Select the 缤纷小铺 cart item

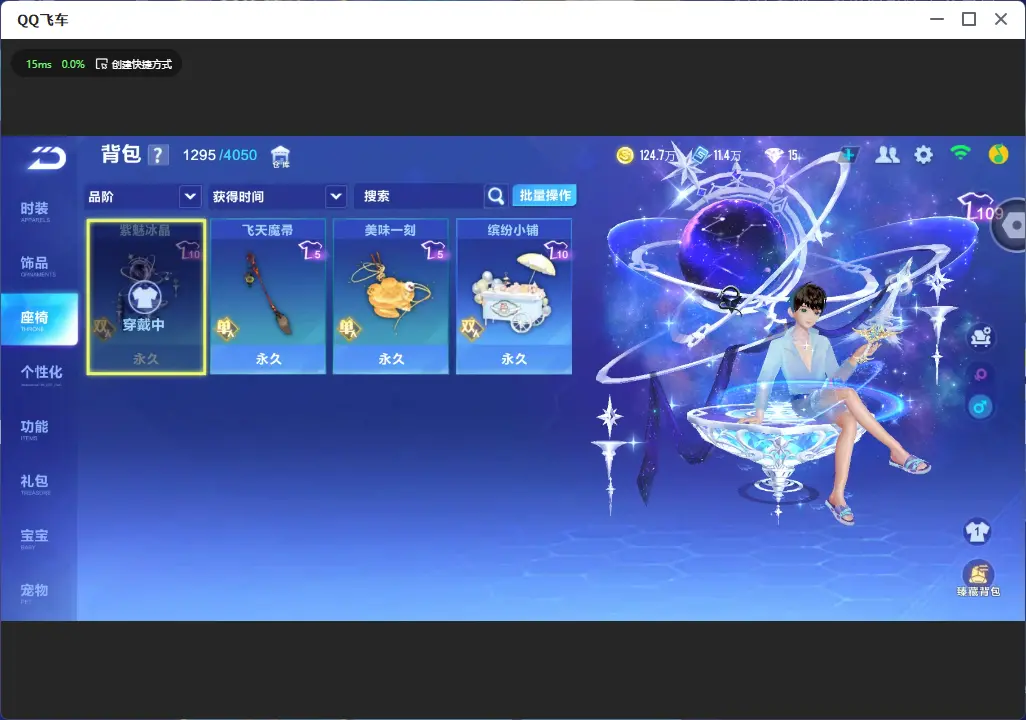(x=514, y=297)
